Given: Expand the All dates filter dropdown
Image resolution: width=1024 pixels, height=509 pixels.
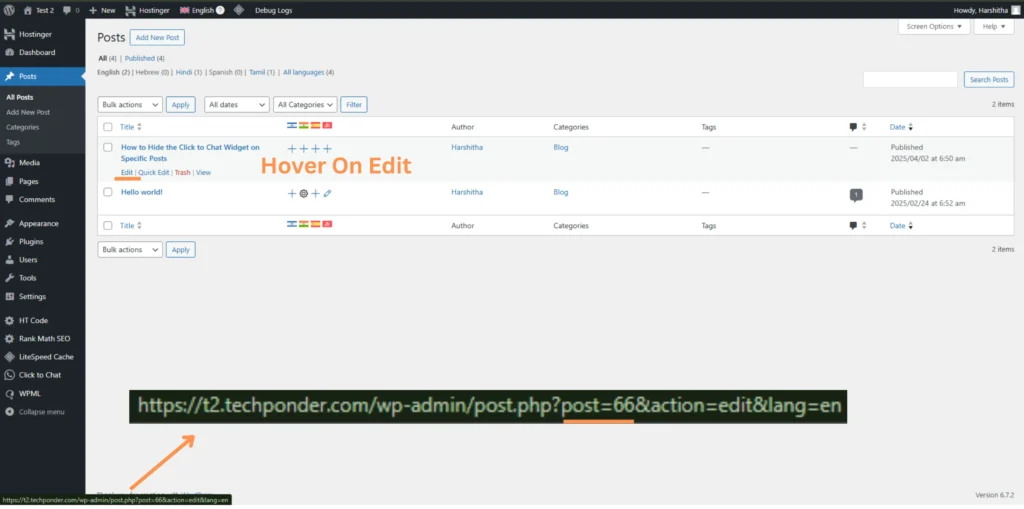Looking at the screenshot, I should 237,104.
